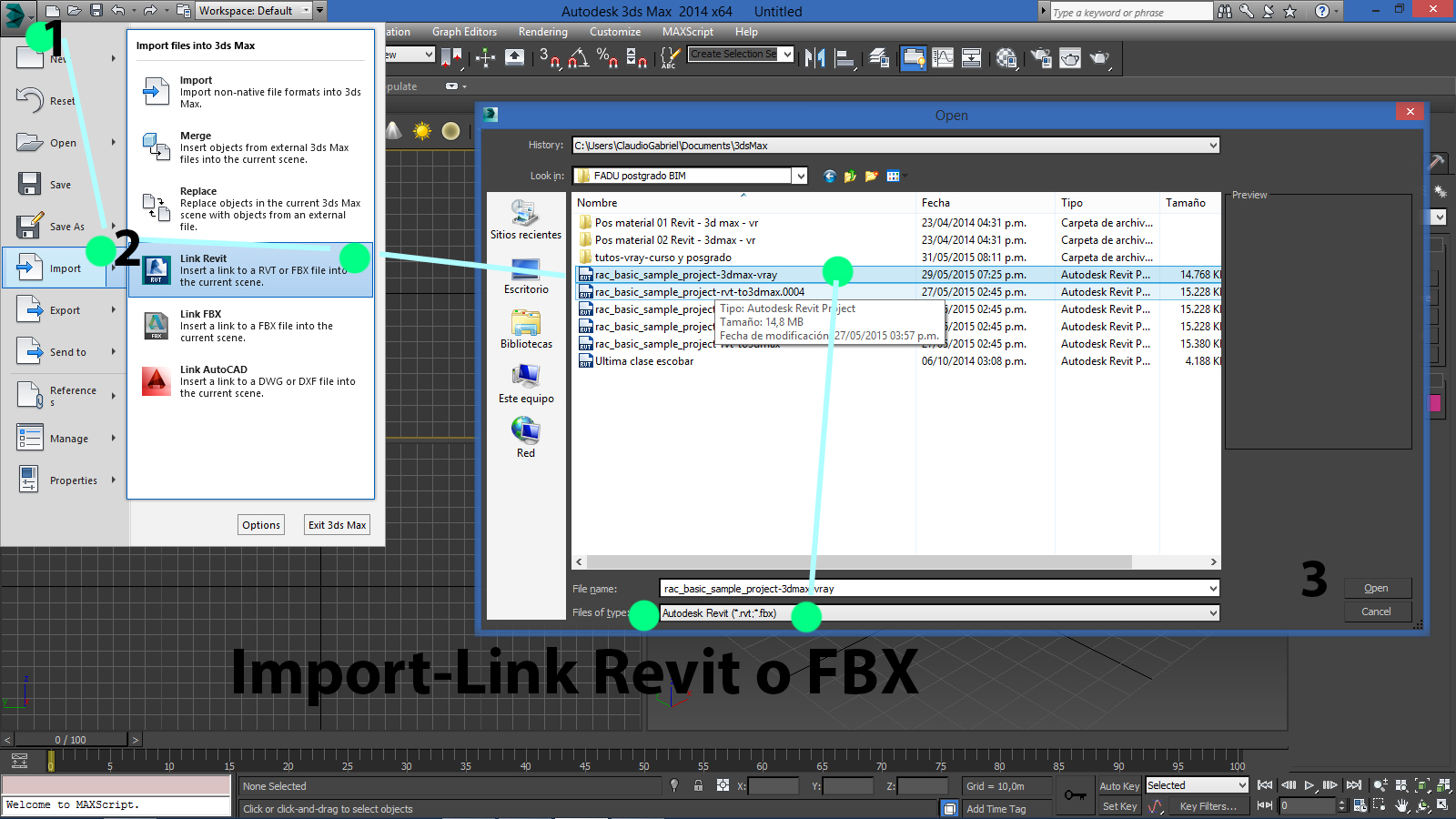This screenshot has width=1456, height=819.
Task: Select Este equipo in the places sidebar
Action: click(x=526, y=385)
